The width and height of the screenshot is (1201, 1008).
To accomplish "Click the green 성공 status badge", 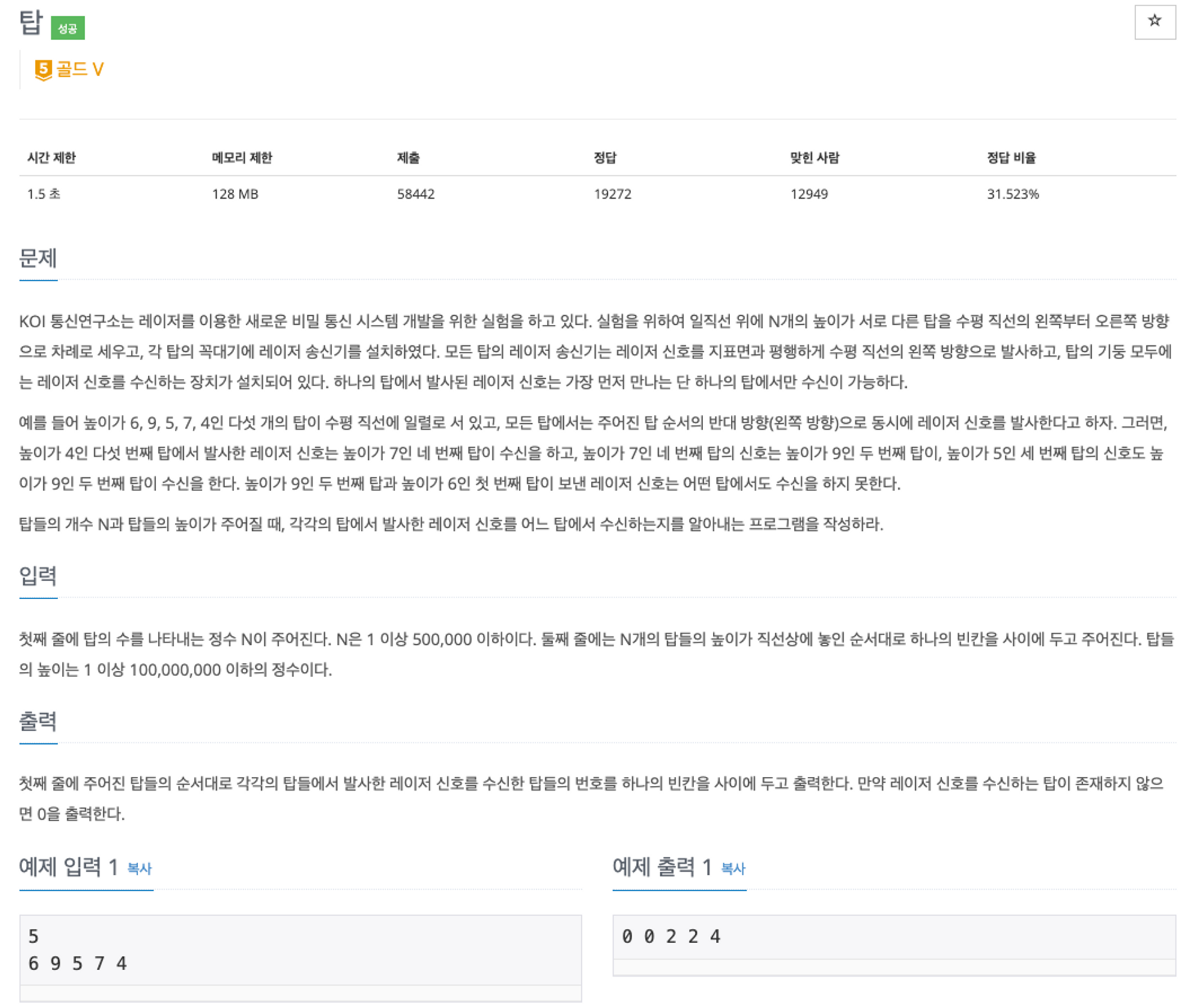I will pyautogui.click(x=67, y=28).
